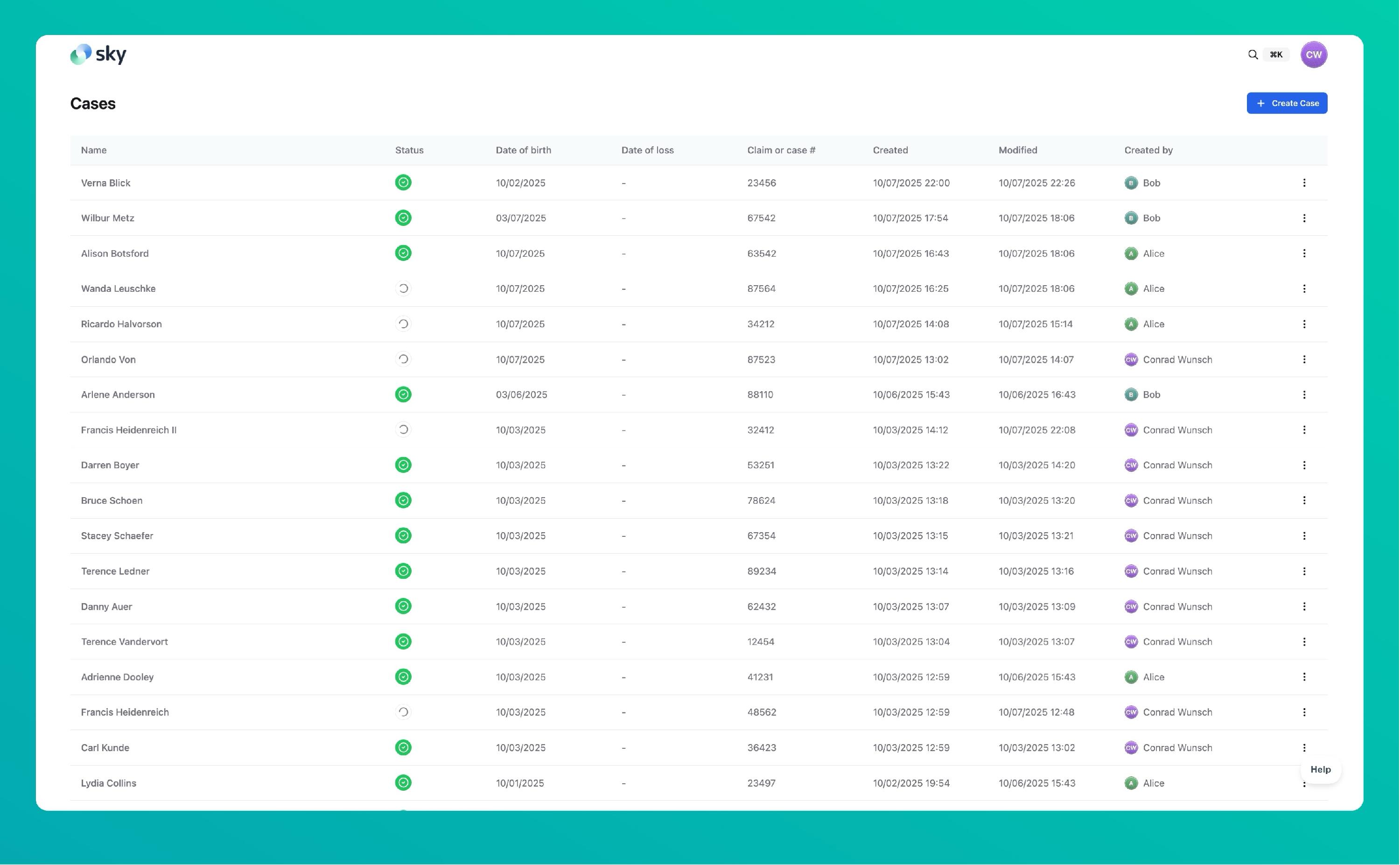Click the search magnifier icon

pyautogui.click(x=1253, y=54)
